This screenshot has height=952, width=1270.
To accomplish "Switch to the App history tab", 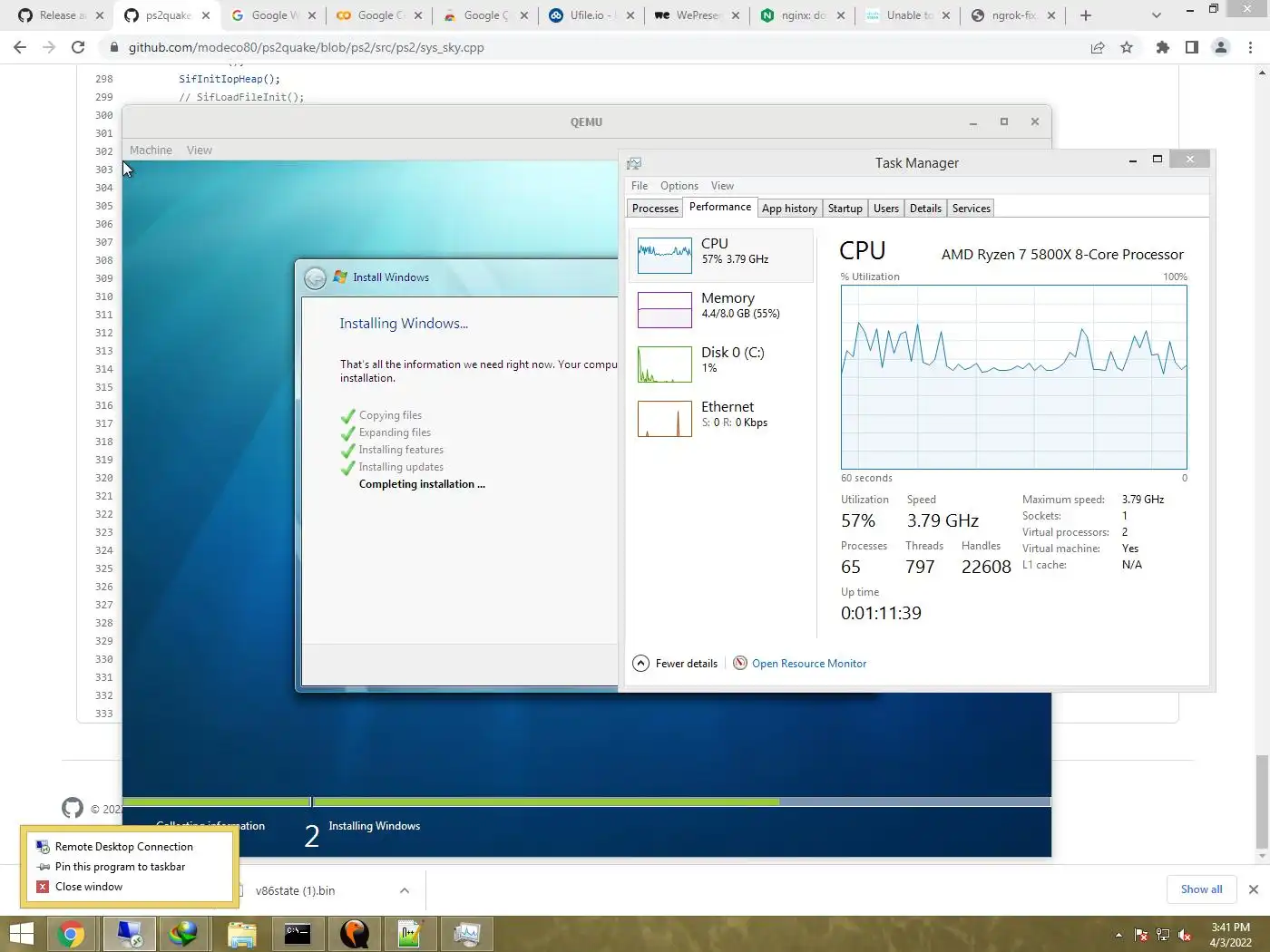I will tap(789, 209).
